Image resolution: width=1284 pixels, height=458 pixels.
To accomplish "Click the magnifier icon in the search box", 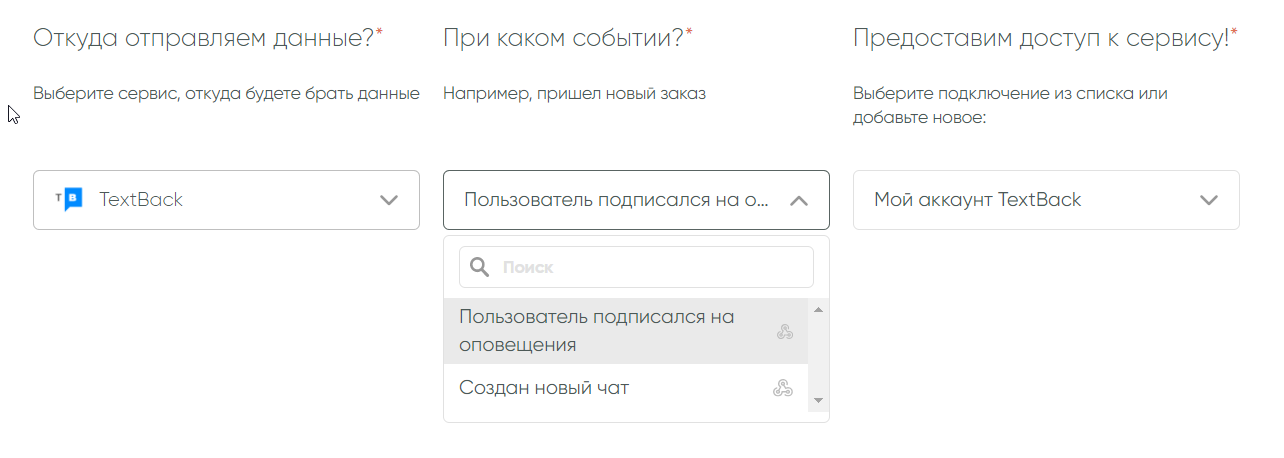I will 480,267.
